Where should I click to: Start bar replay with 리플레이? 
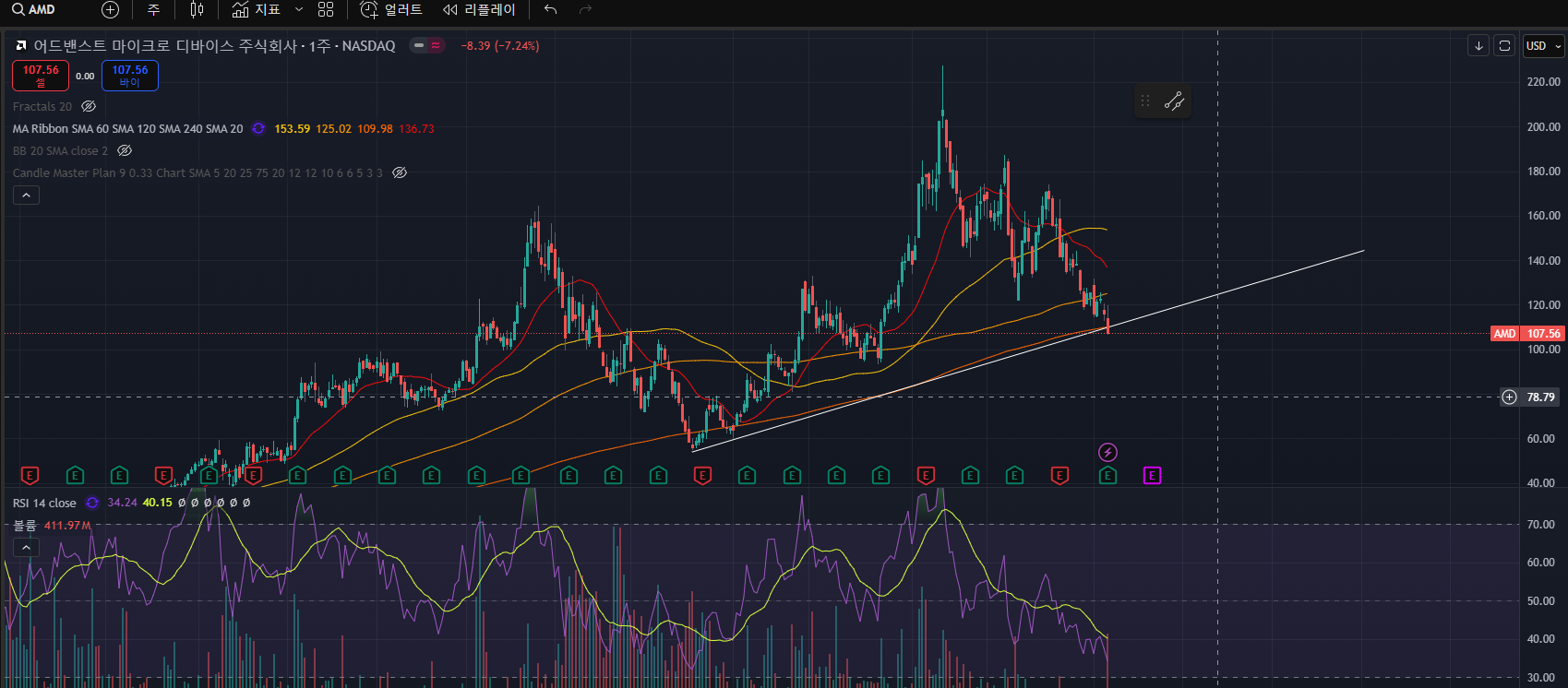[x=479, y=9]
